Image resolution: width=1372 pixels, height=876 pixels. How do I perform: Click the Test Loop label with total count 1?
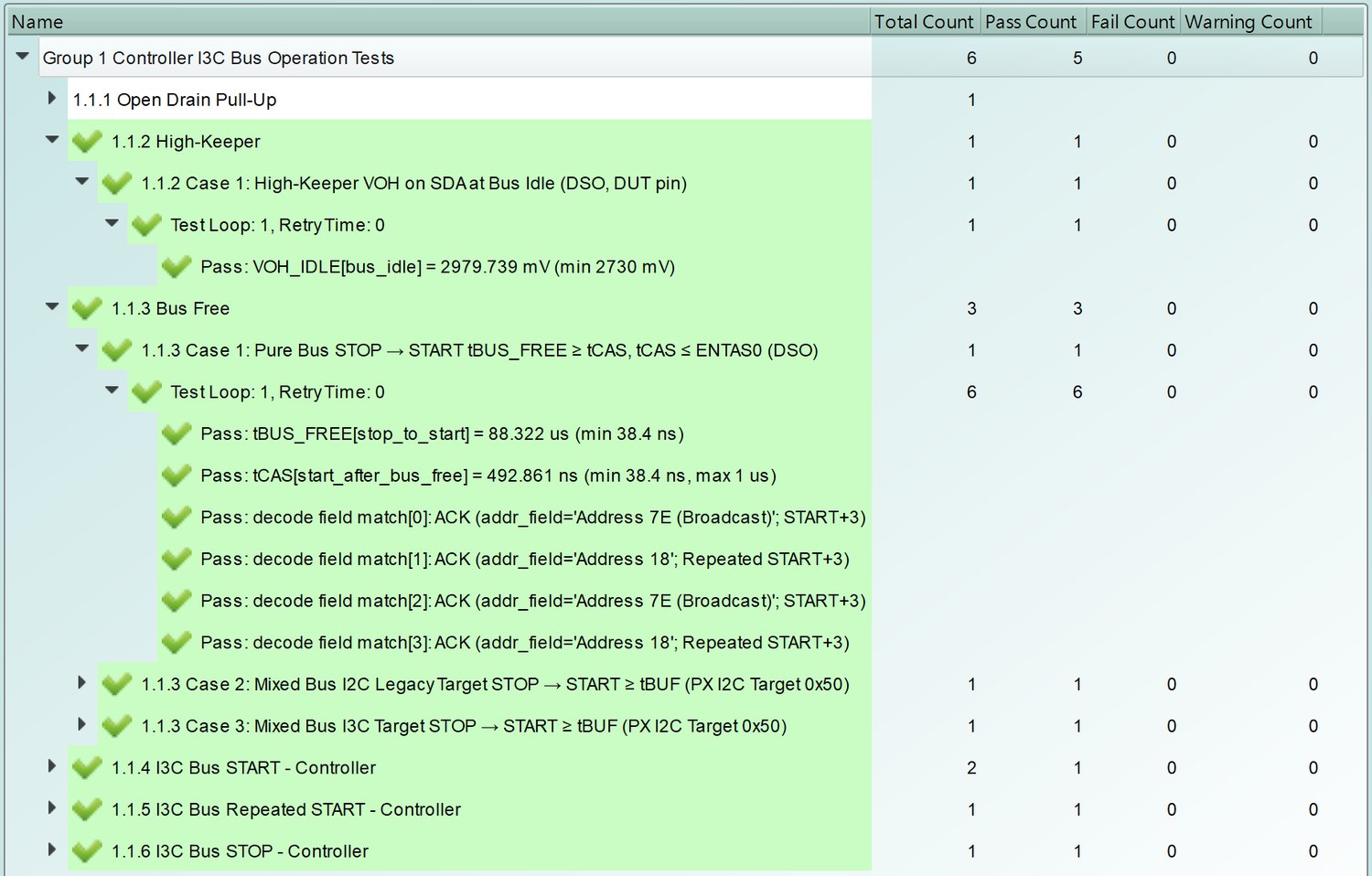click(x=277, y=225)
